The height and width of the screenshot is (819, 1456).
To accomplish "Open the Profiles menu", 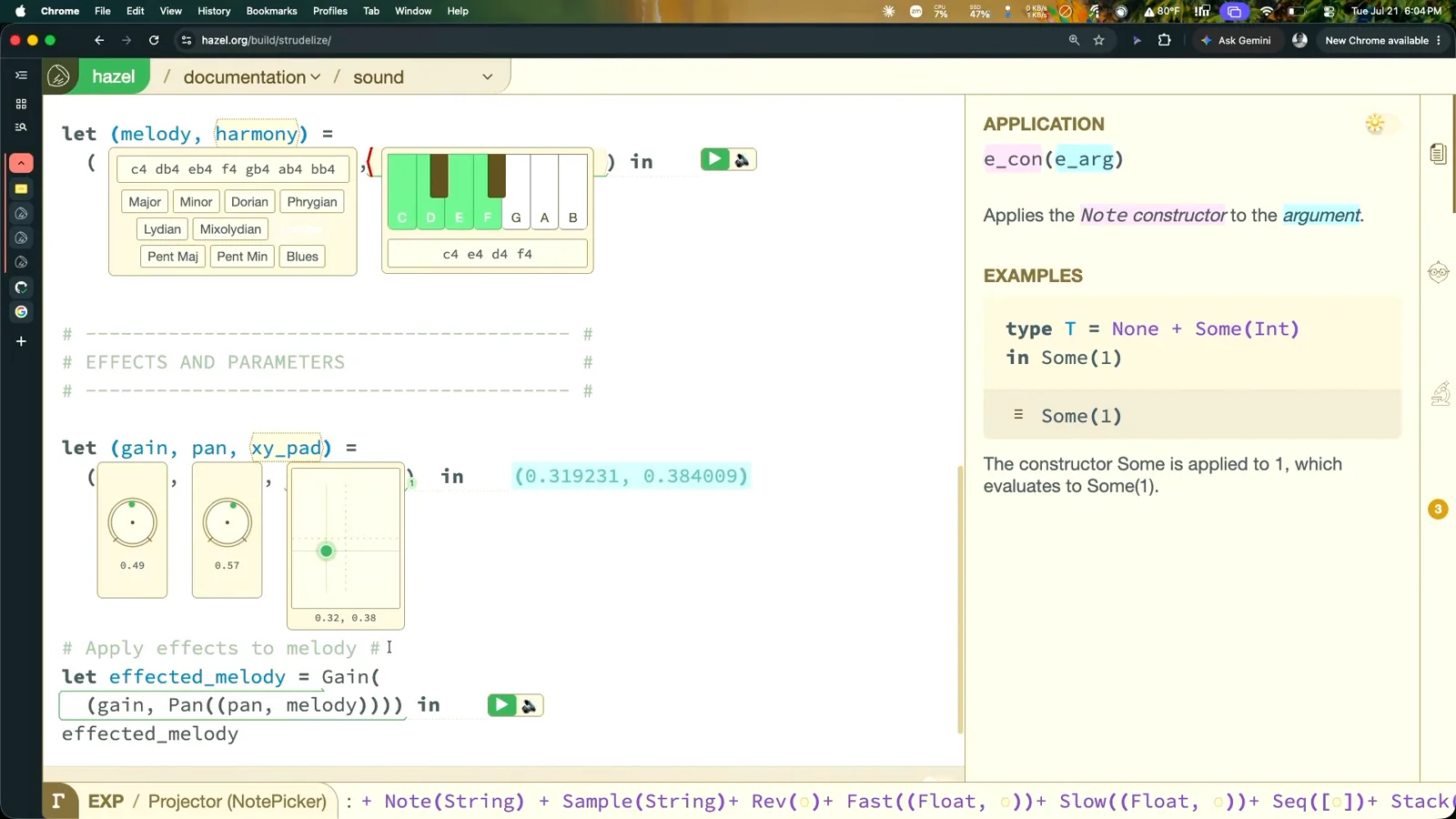I will [330, 11].
